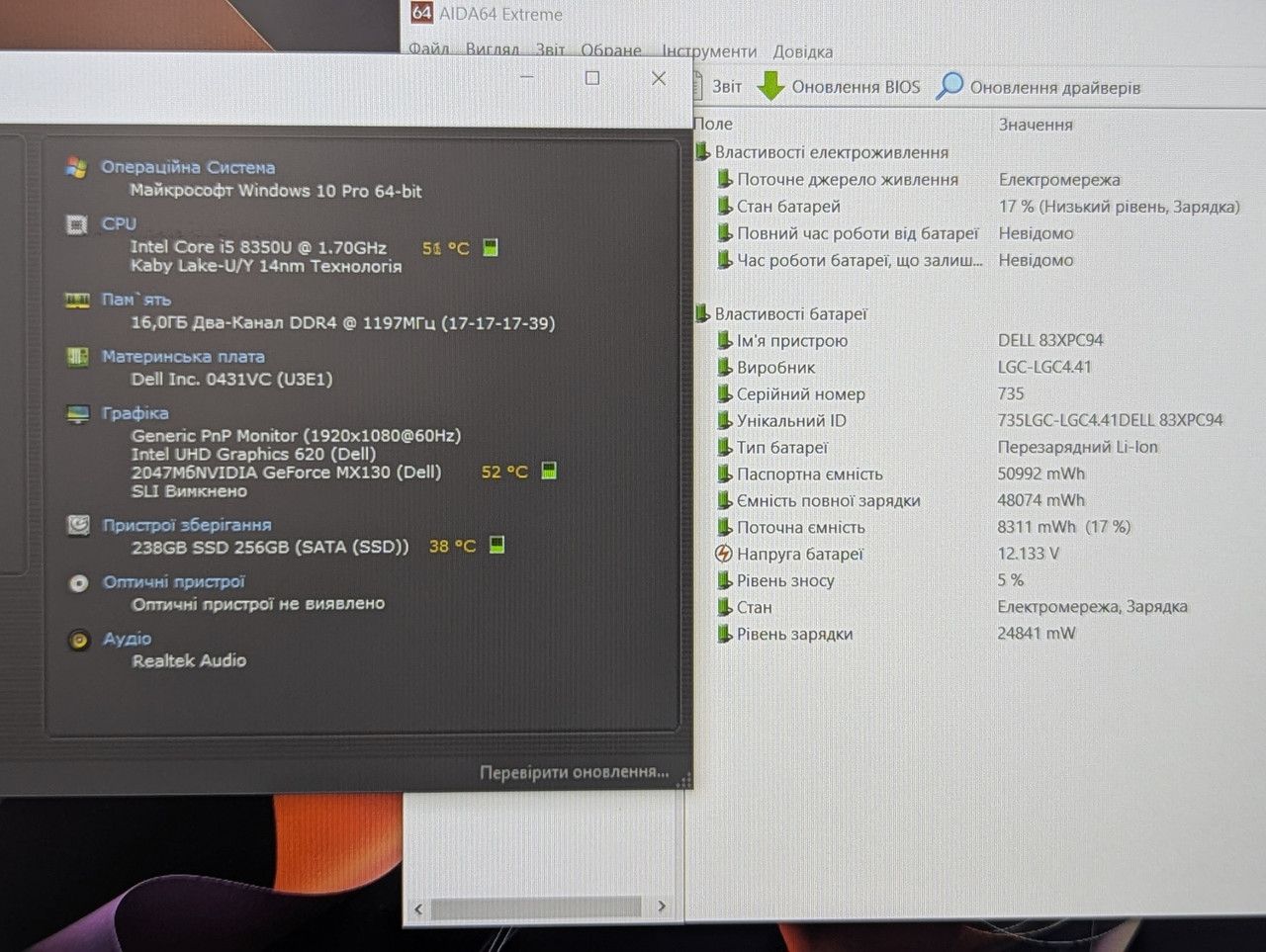Click the Графіка heading in Speccy
Viewport: 1266px width, 952px height.
tap(136, 413)
